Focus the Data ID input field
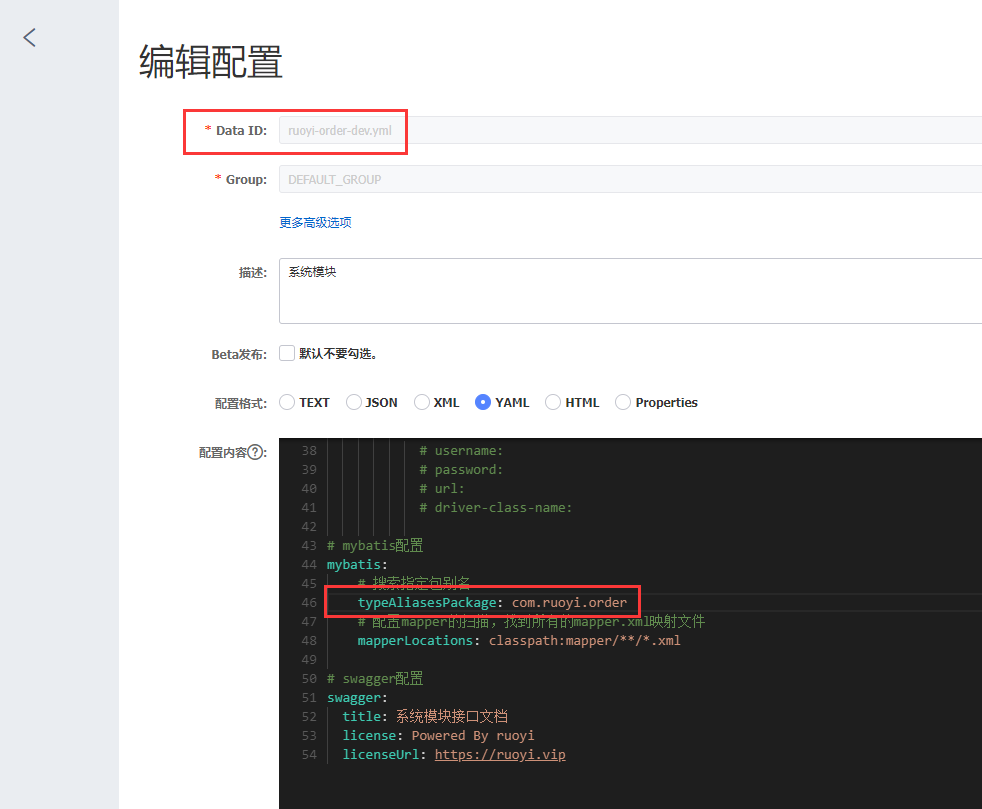The height and width of the screenshot is (809, 982). click(x=630, y=130)
